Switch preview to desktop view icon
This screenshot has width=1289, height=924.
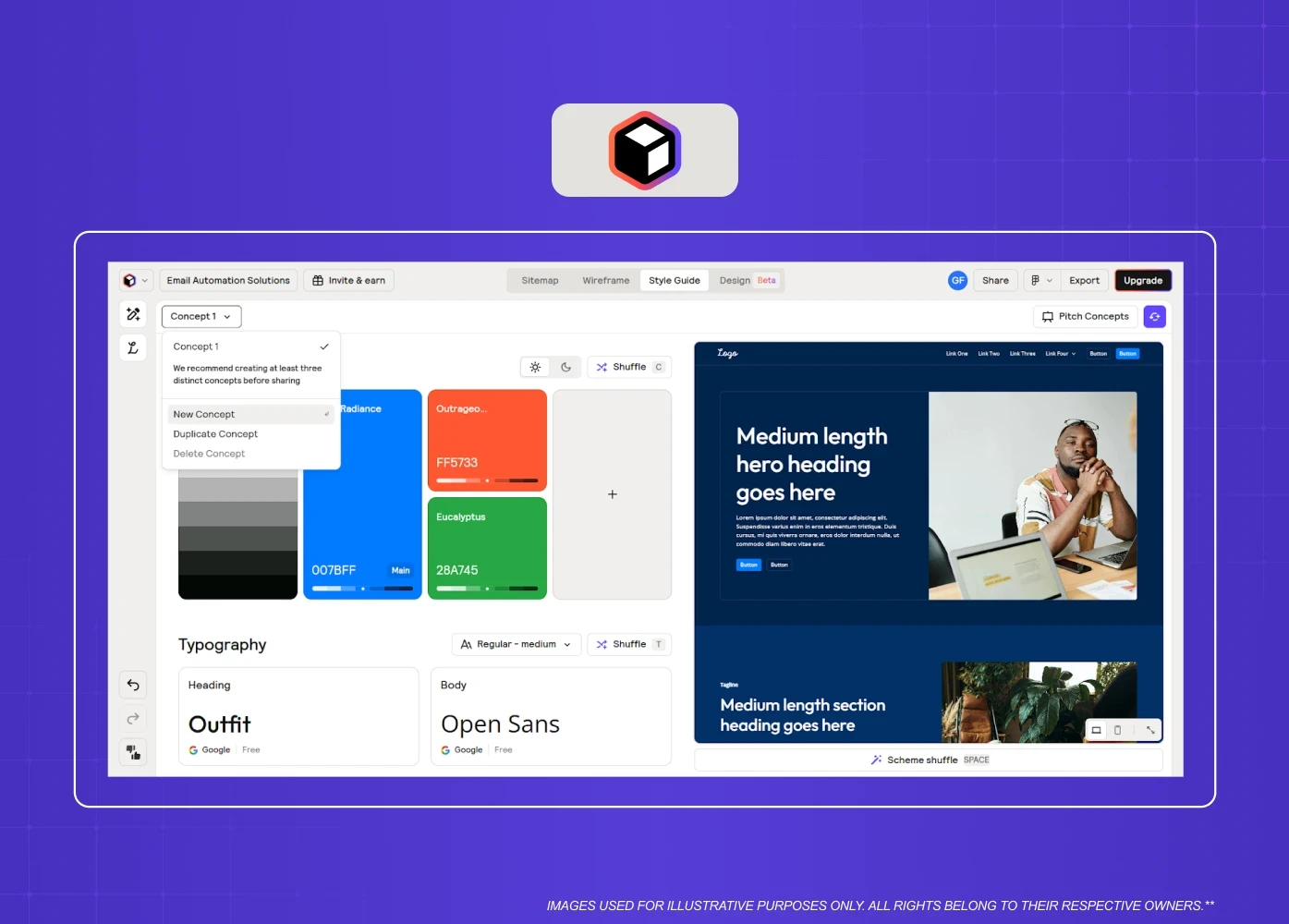click(1096, 730)
